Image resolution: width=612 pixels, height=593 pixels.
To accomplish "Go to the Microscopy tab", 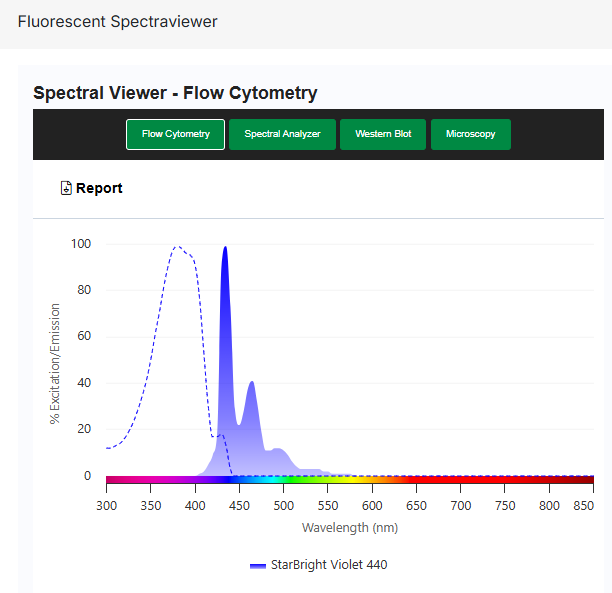I will point(470,134).
